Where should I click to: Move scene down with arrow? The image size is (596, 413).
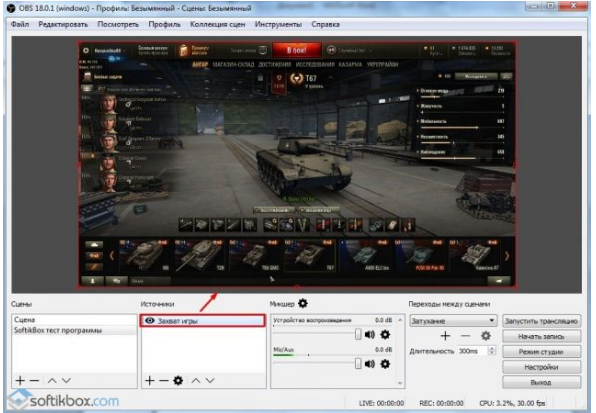pyautogui.click(x=67, y=380)
